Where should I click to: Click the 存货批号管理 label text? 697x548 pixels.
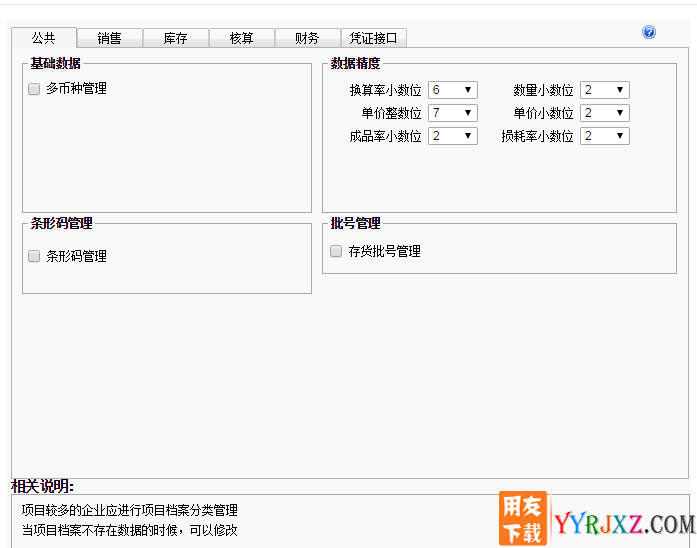click(x=385, y=251)
